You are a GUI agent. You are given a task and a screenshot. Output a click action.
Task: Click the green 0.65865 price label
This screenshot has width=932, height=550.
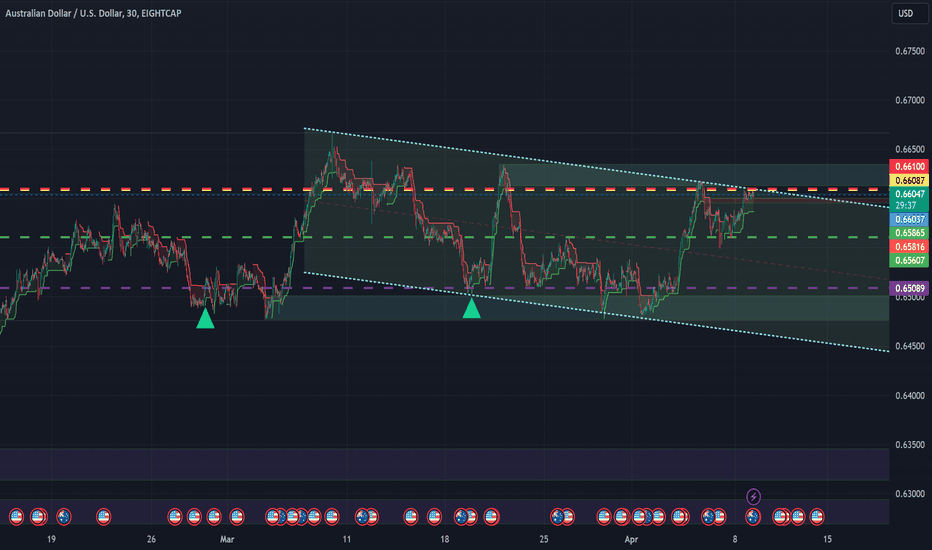[909, 232]
